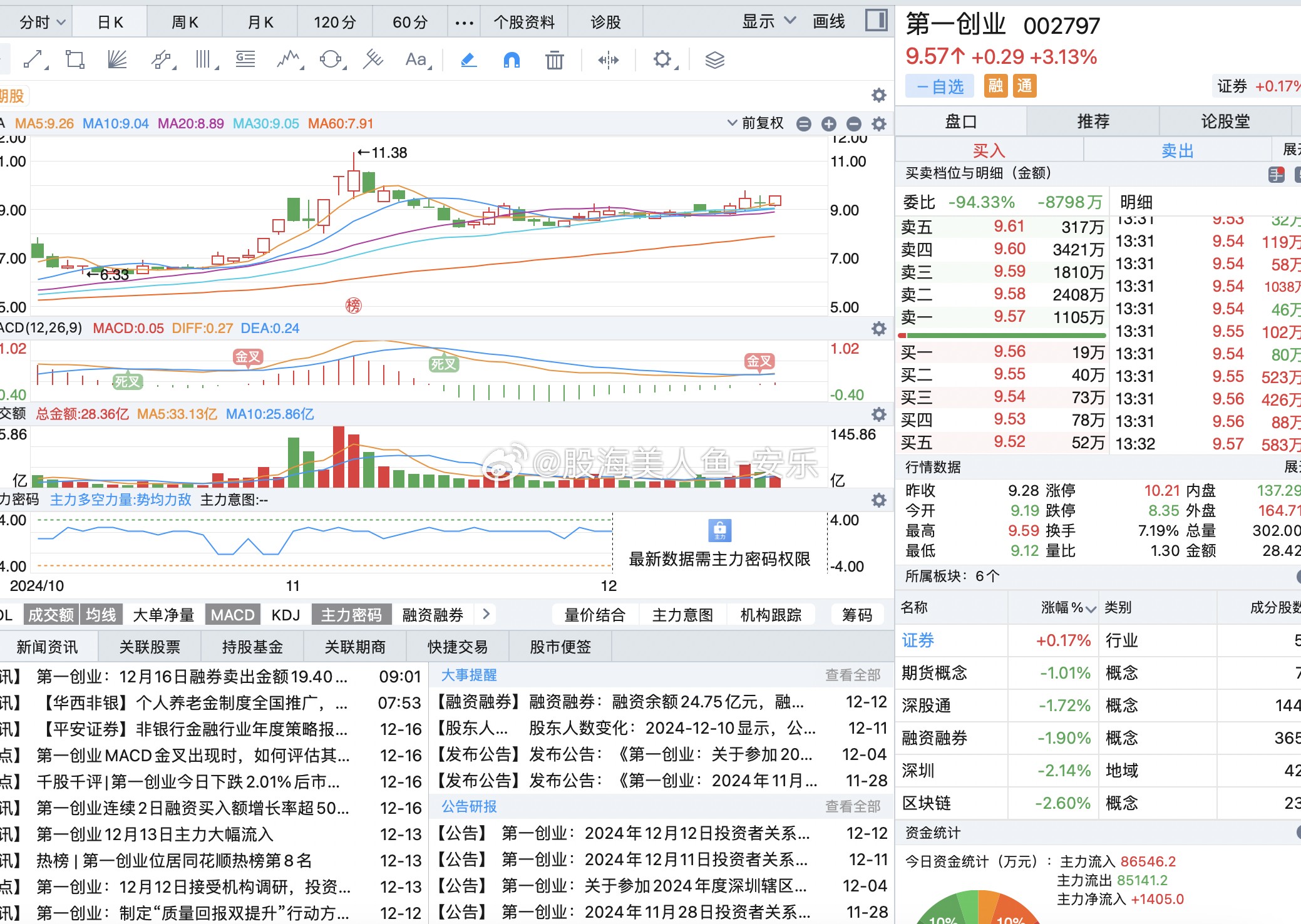Image resolution: width=1301 pixels, height=924 pixels.
Task: Toggle 主力密码 indicator
Action: point(351,615)
